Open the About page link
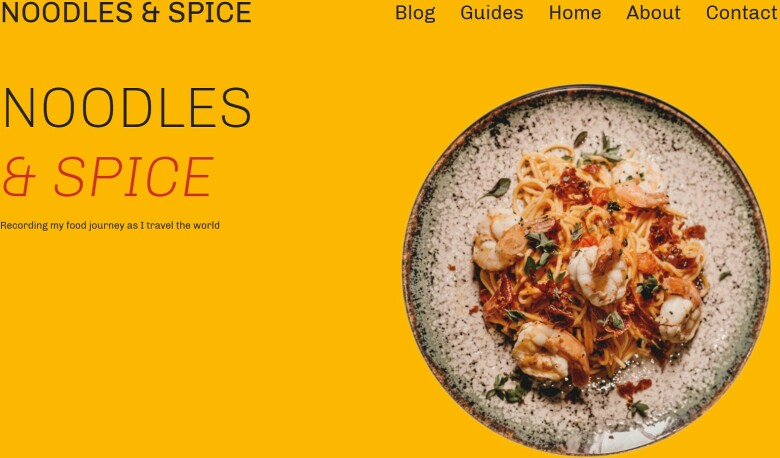 point(653,12)
